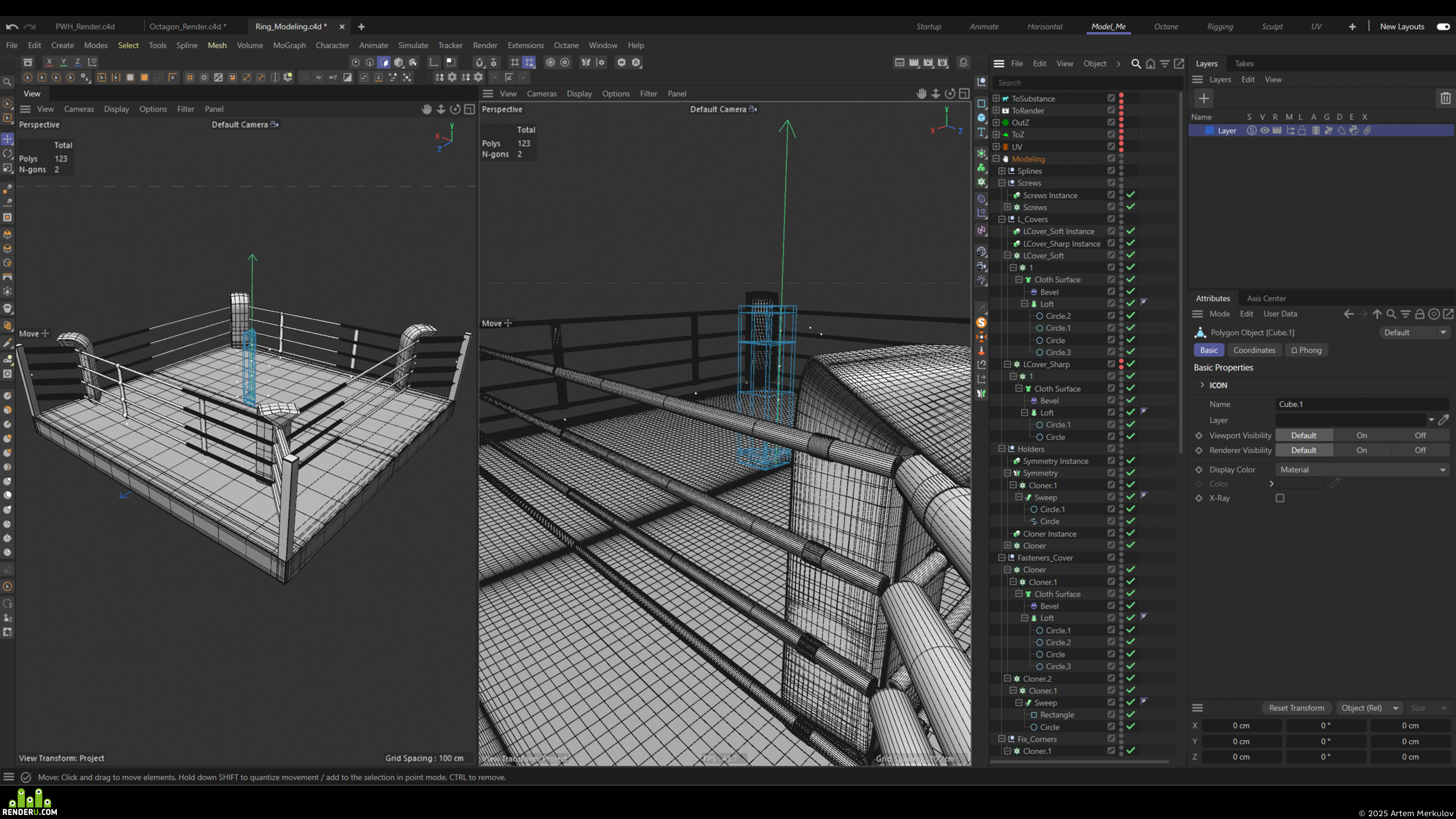
Task: Open the Display Color Material dropdown
Action: (1362, 470)
